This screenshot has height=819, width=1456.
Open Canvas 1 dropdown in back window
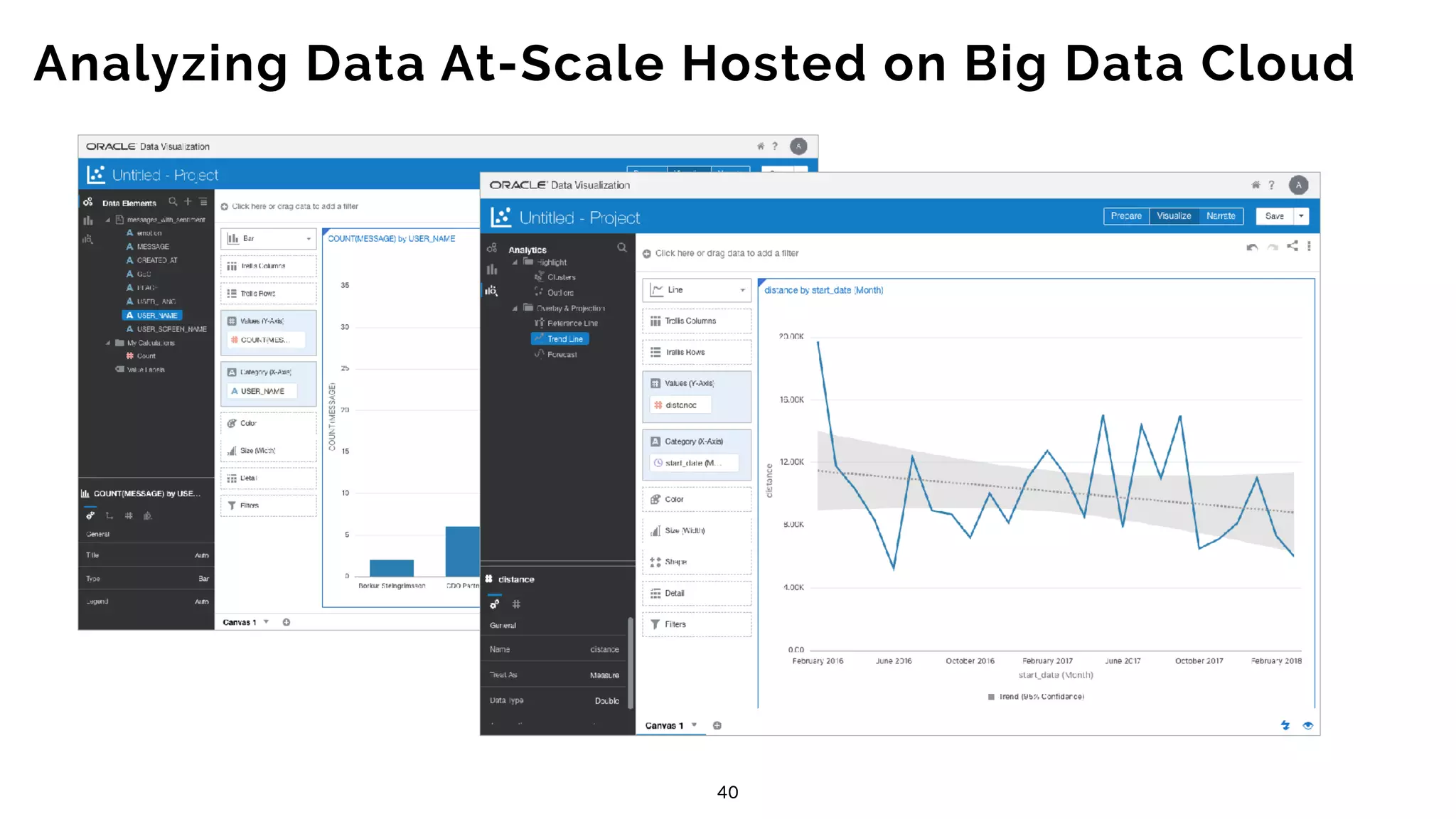tap(267, 622)
